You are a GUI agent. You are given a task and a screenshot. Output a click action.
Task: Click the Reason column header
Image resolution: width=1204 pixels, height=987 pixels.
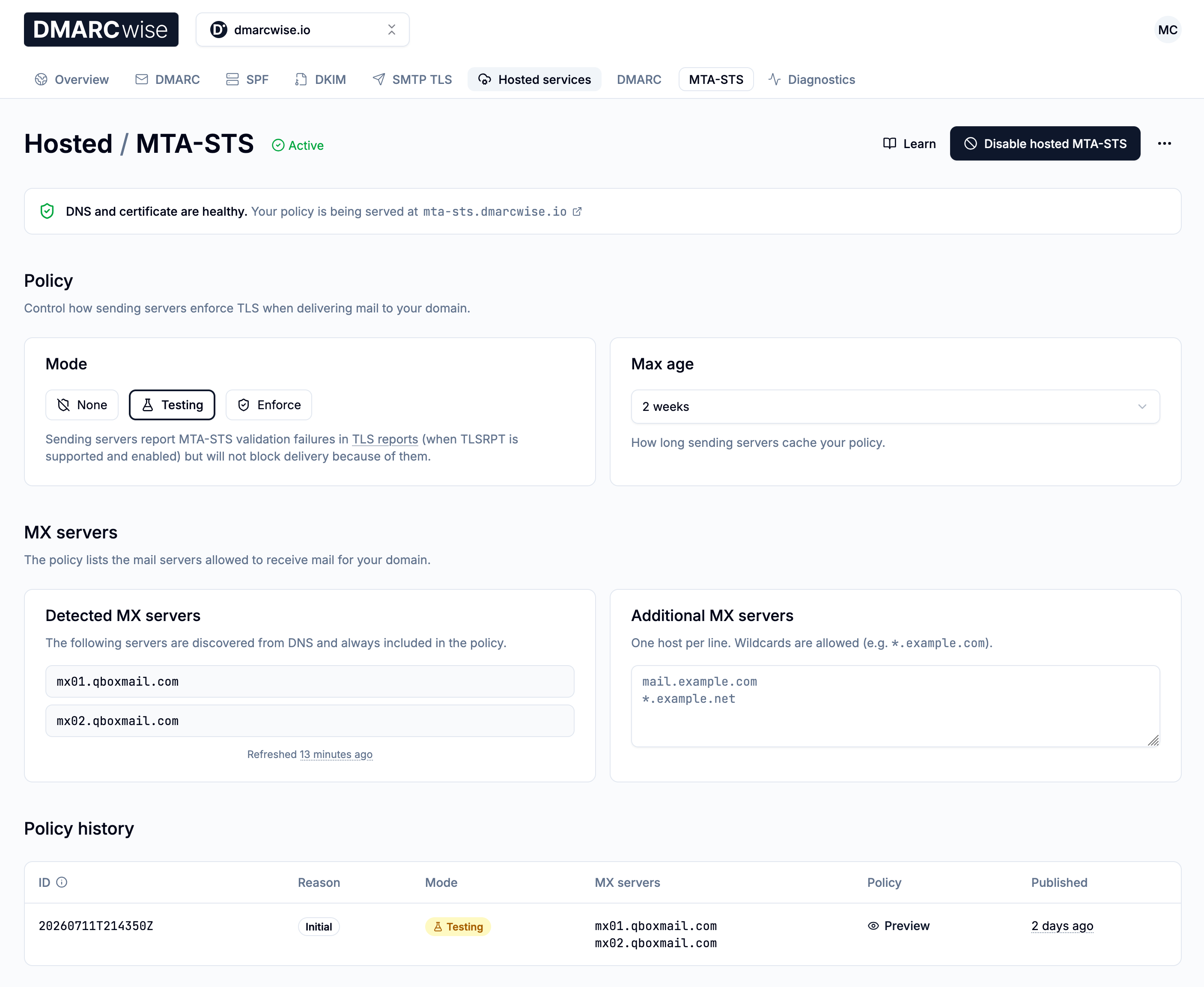point(319,883)
